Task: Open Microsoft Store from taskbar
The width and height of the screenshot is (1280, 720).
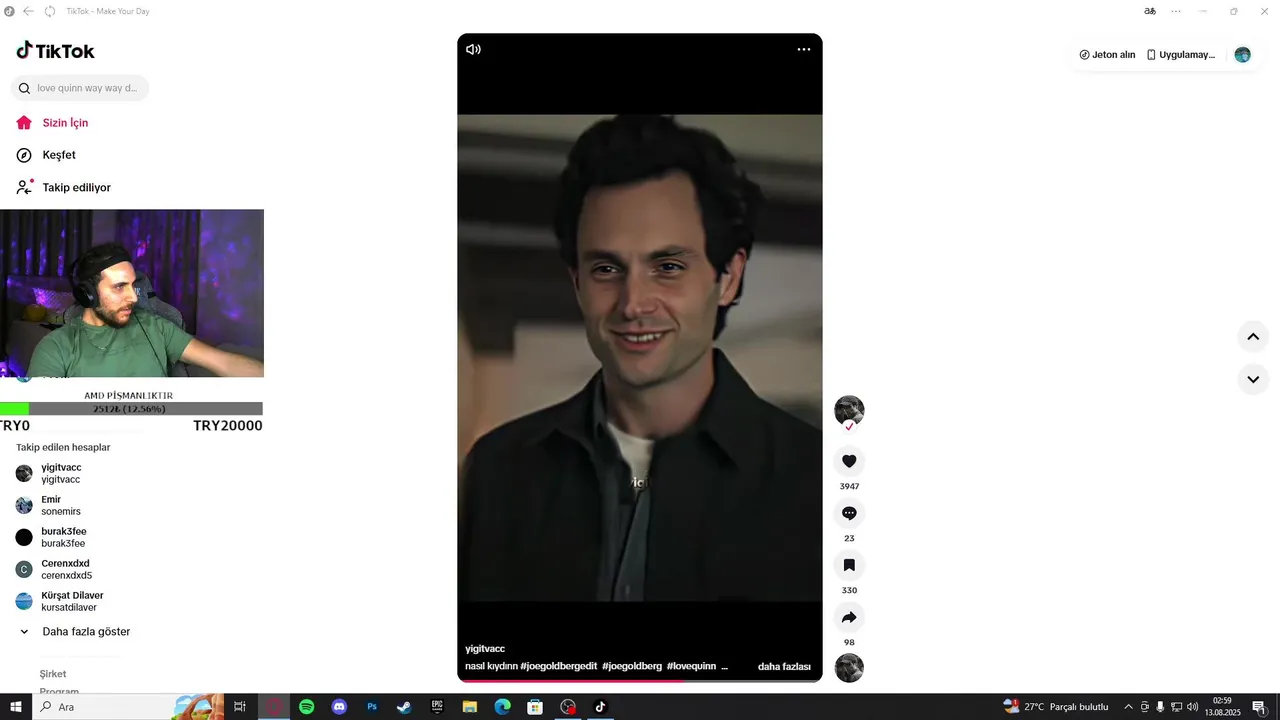Action: click(x=535, y=707)
